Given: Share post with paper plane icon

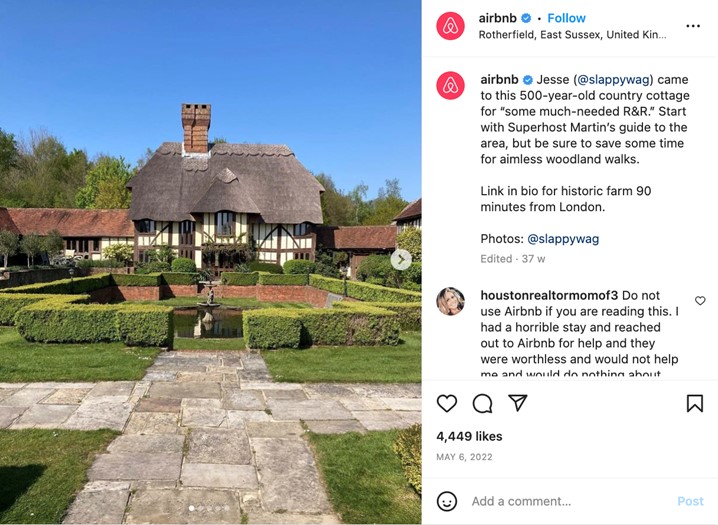Looking at the screenshot, I should [x=518, y=403].
